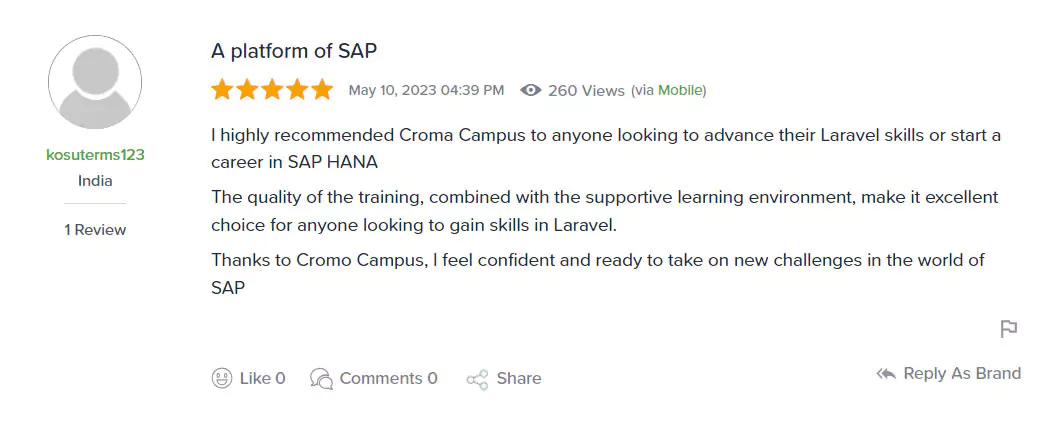Screen dimensions: 1059x424
Task: Click the first orange rating star
Action: (221, 90)
